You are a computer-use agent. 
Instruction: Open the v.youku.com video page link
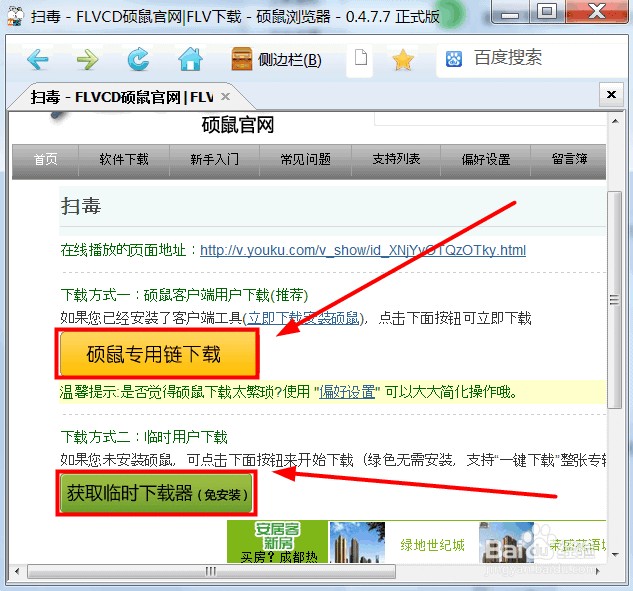click(x=363, y=250)
